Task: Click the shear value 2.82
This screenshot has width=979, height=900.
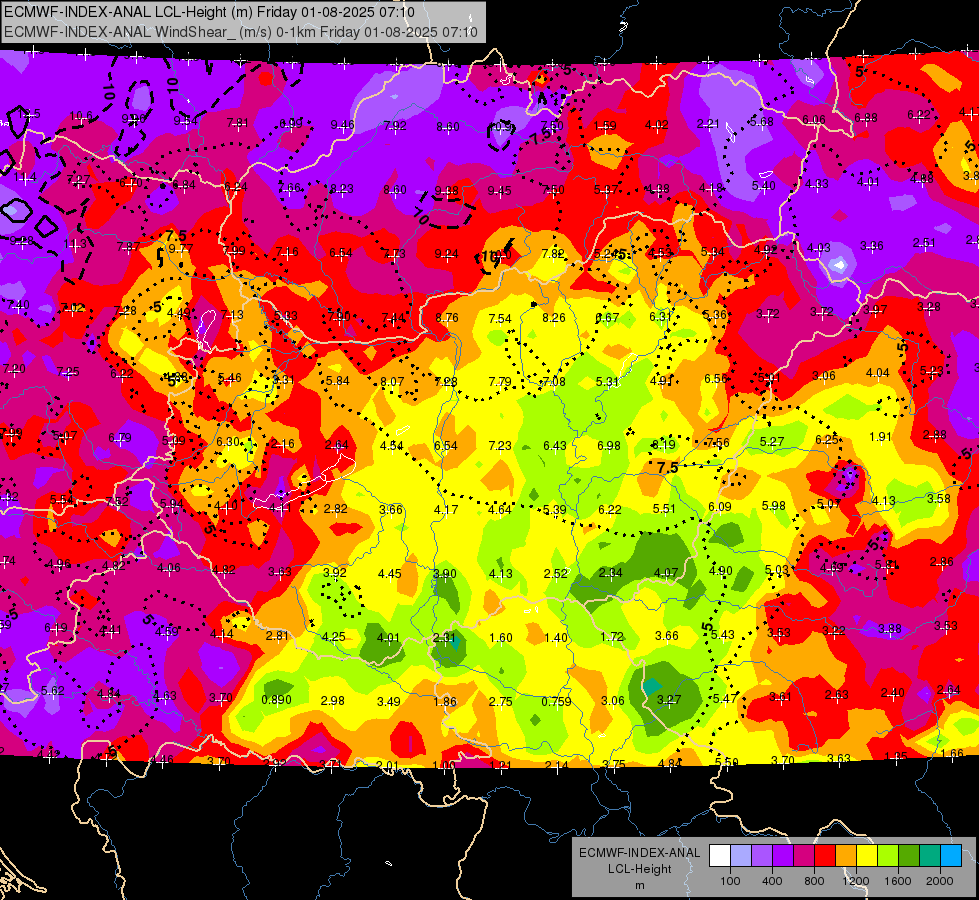Action: [336, 508]
